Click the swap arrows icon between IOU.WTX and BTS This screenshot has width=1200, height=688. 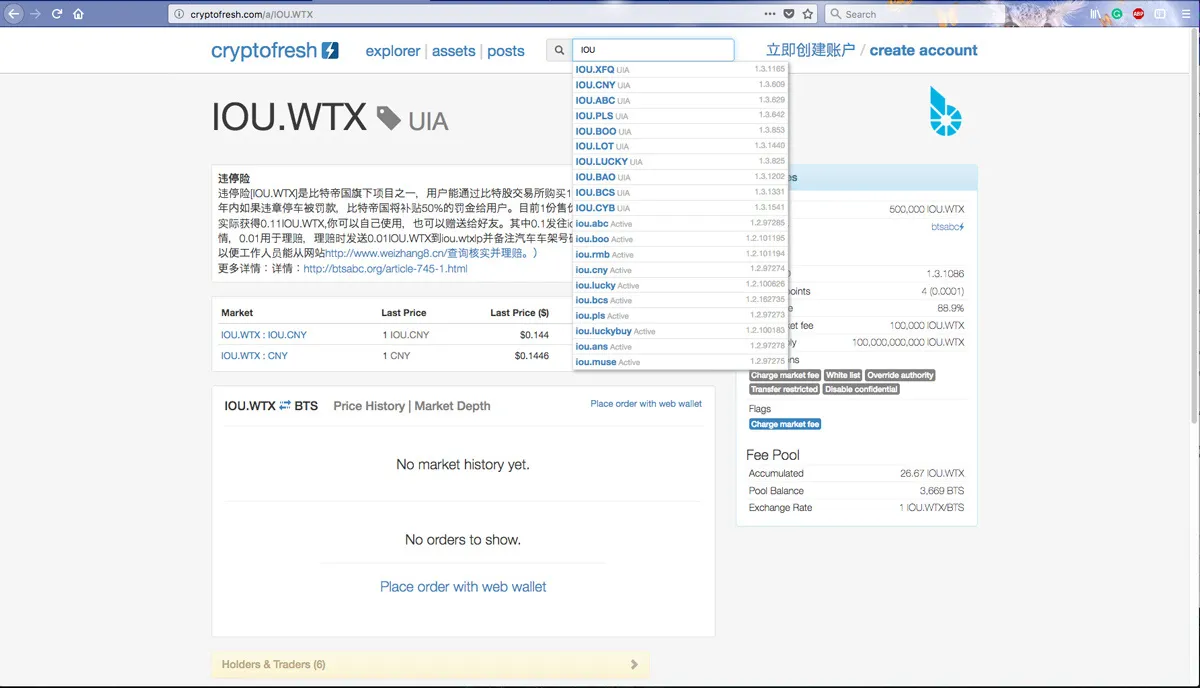point(285,406)
